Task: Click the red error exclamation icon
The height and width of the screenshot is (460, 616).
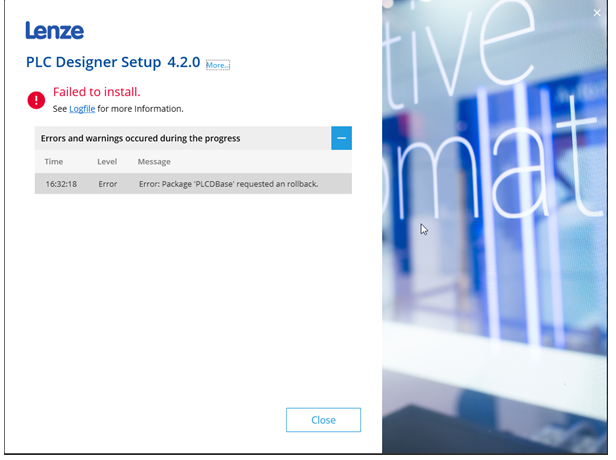Action: 36,100
